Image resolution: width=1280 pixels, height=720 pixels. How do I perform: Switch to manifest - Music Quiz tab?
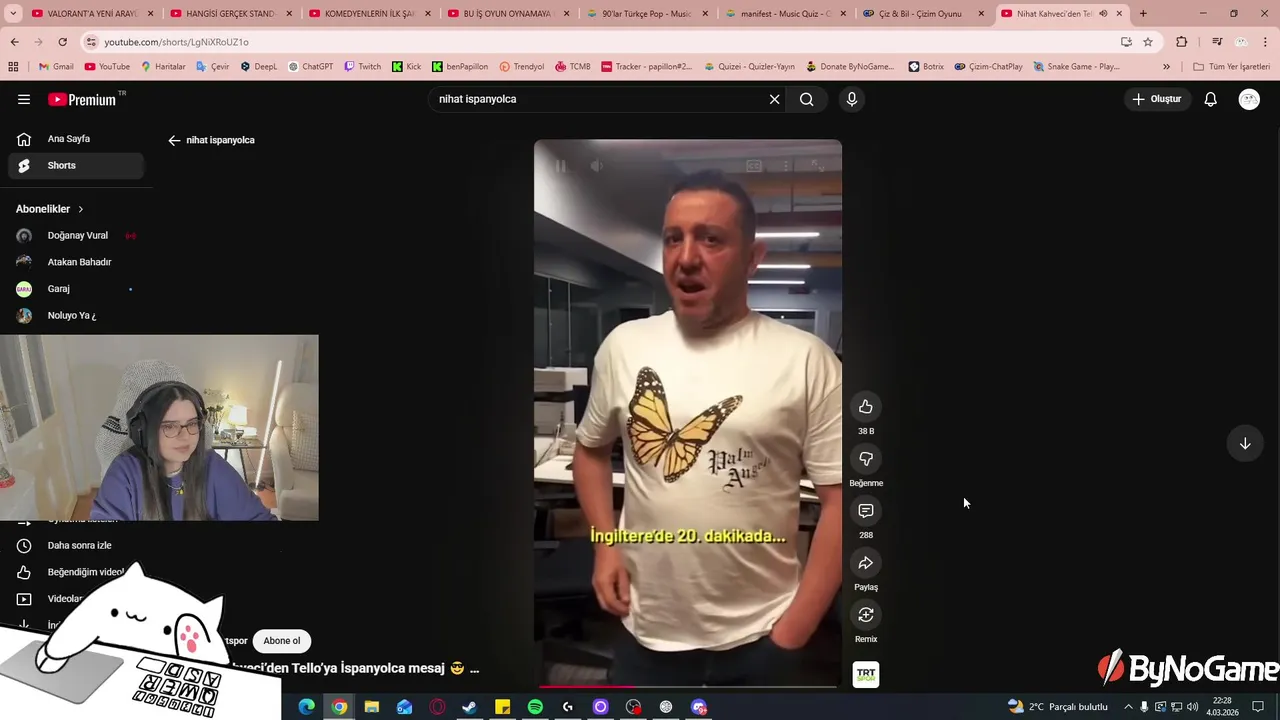[784, 14]
